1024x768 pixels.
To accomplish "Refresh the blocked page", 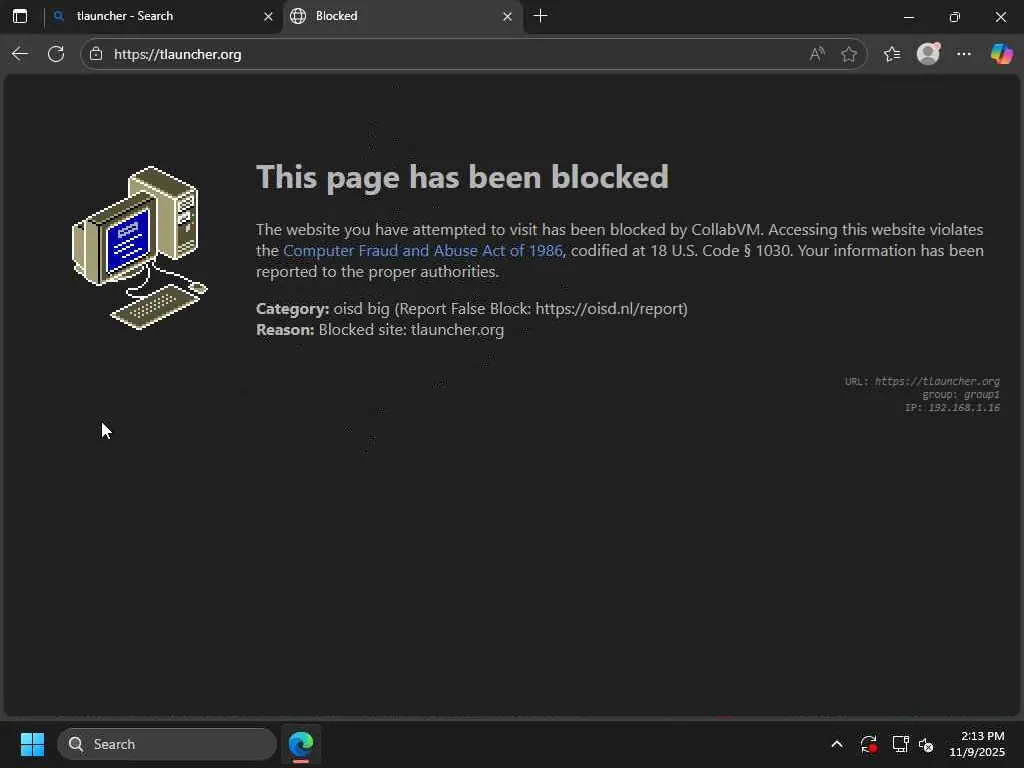I will point(56,54).
